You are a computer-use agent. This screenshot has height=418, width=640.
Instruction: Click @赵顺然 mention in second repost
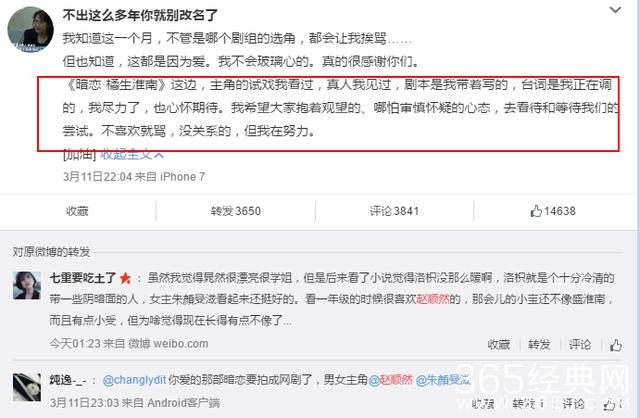391,380
